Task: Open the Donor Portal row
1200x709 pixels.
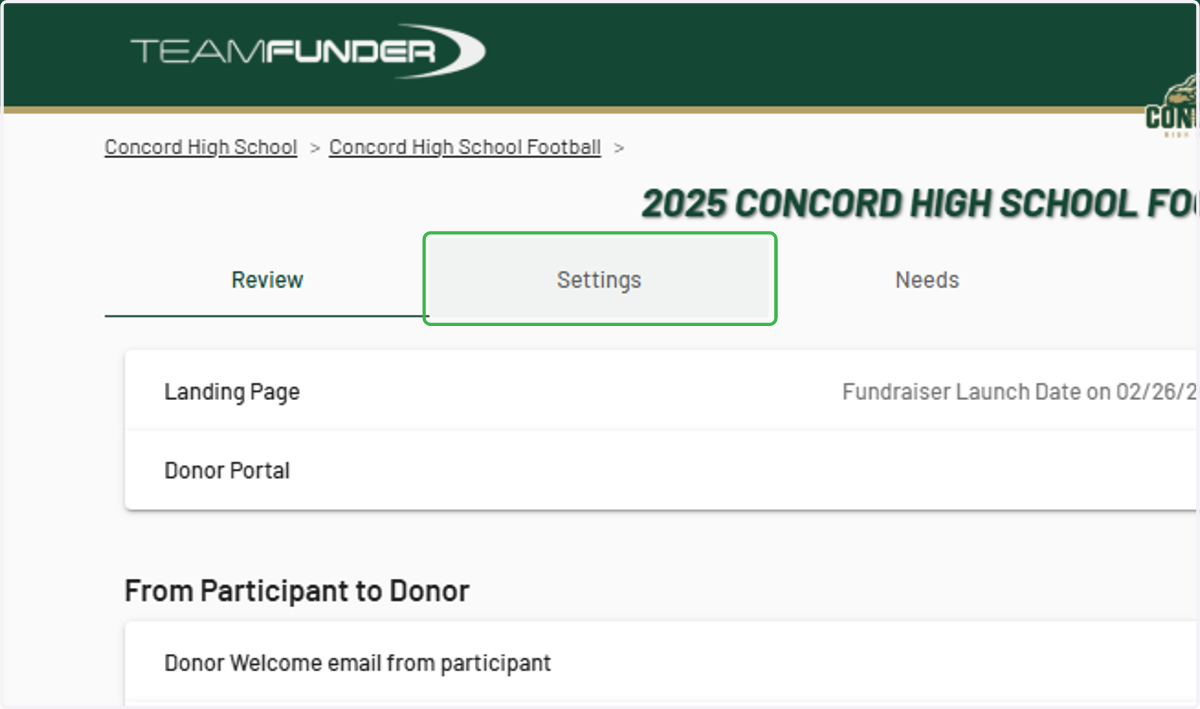Action: point(662,470)
